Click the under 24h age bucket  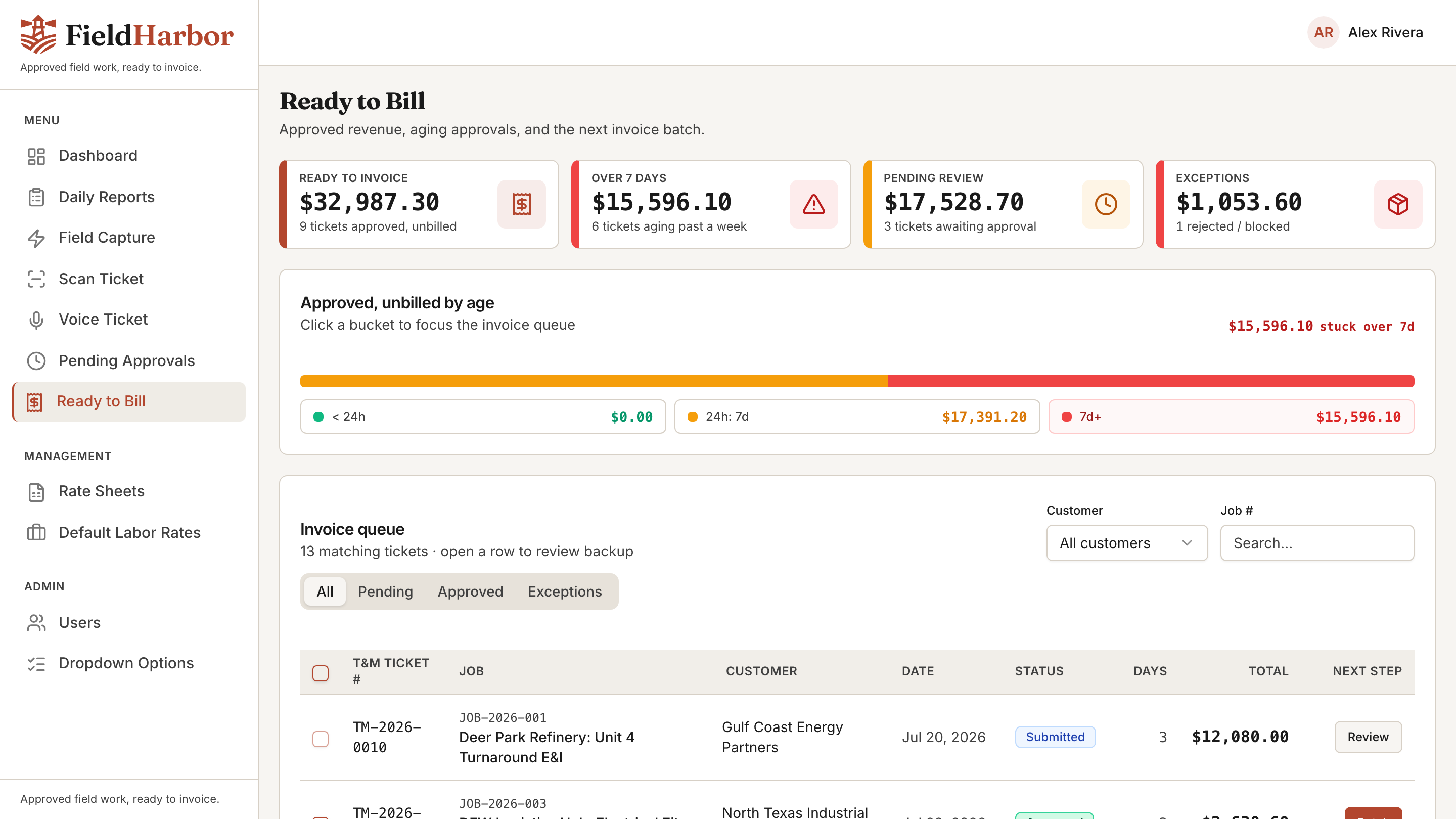(x=483, y=417)
